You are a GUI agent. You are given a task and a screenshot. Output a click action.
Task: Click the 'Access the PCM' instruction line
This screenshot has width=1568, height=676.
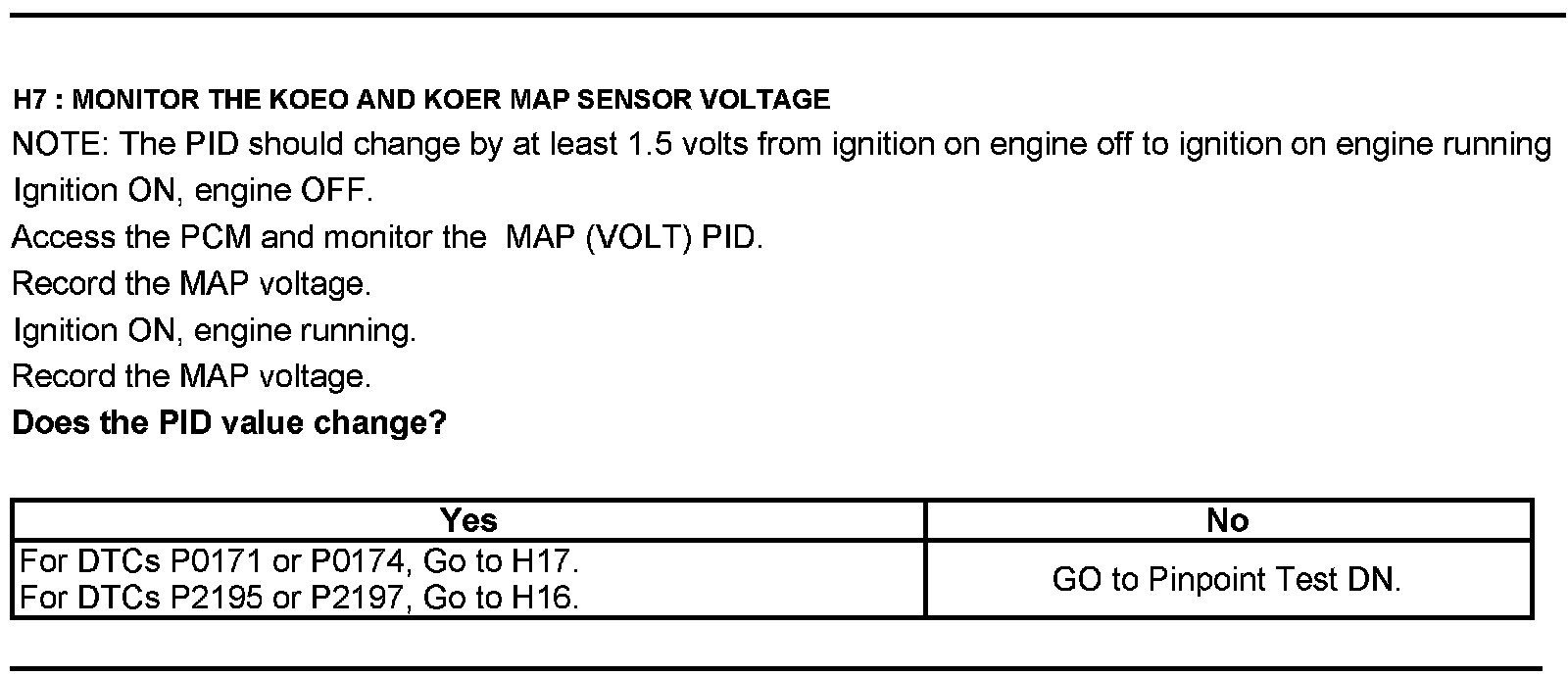coord(387,237)
